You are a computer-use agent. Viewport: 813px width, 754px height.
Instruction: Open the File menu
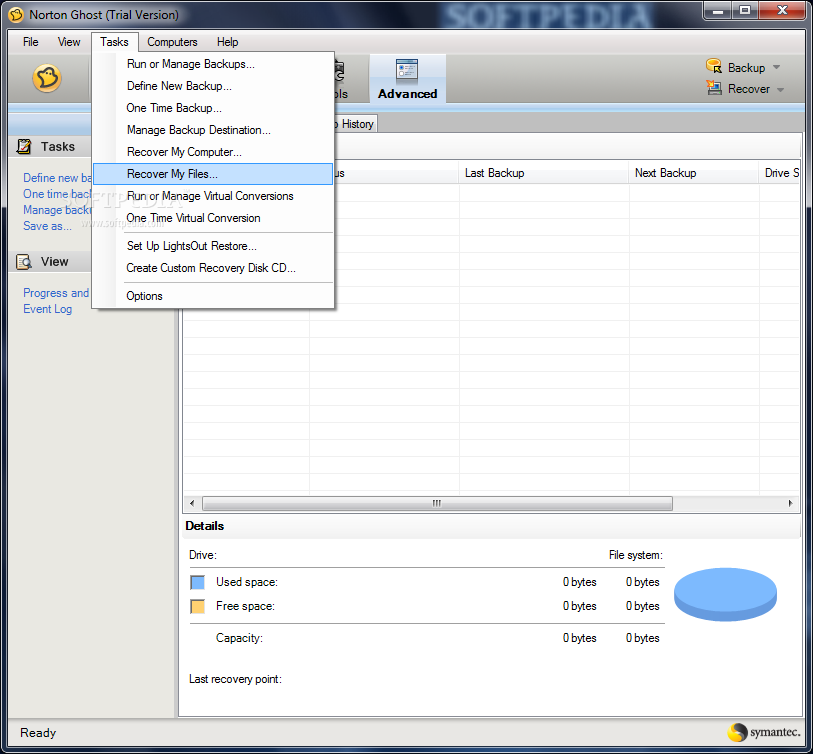[x=31, y=42]
